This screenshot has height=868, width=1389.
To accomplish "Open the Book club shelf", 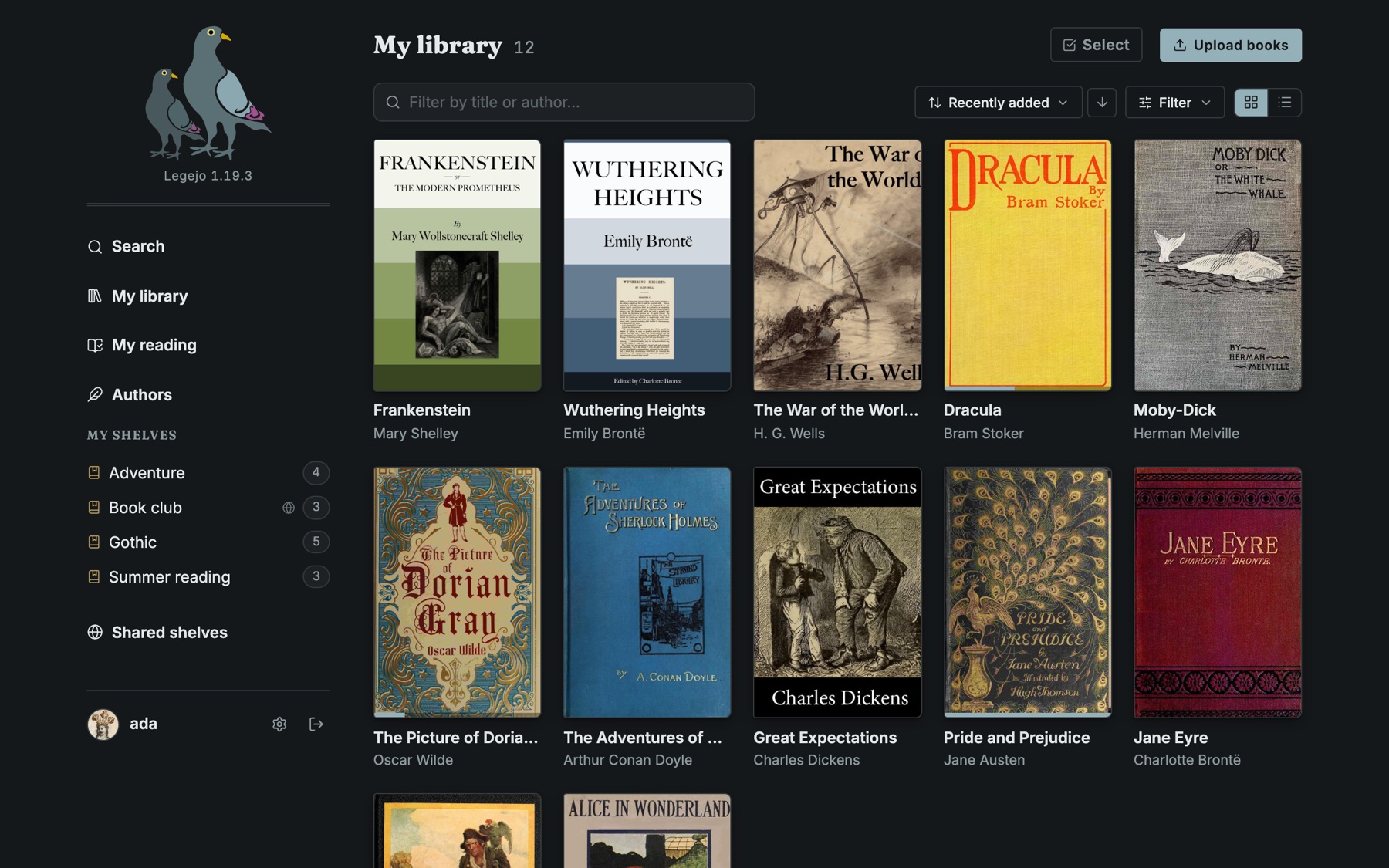I will [208, 508].
